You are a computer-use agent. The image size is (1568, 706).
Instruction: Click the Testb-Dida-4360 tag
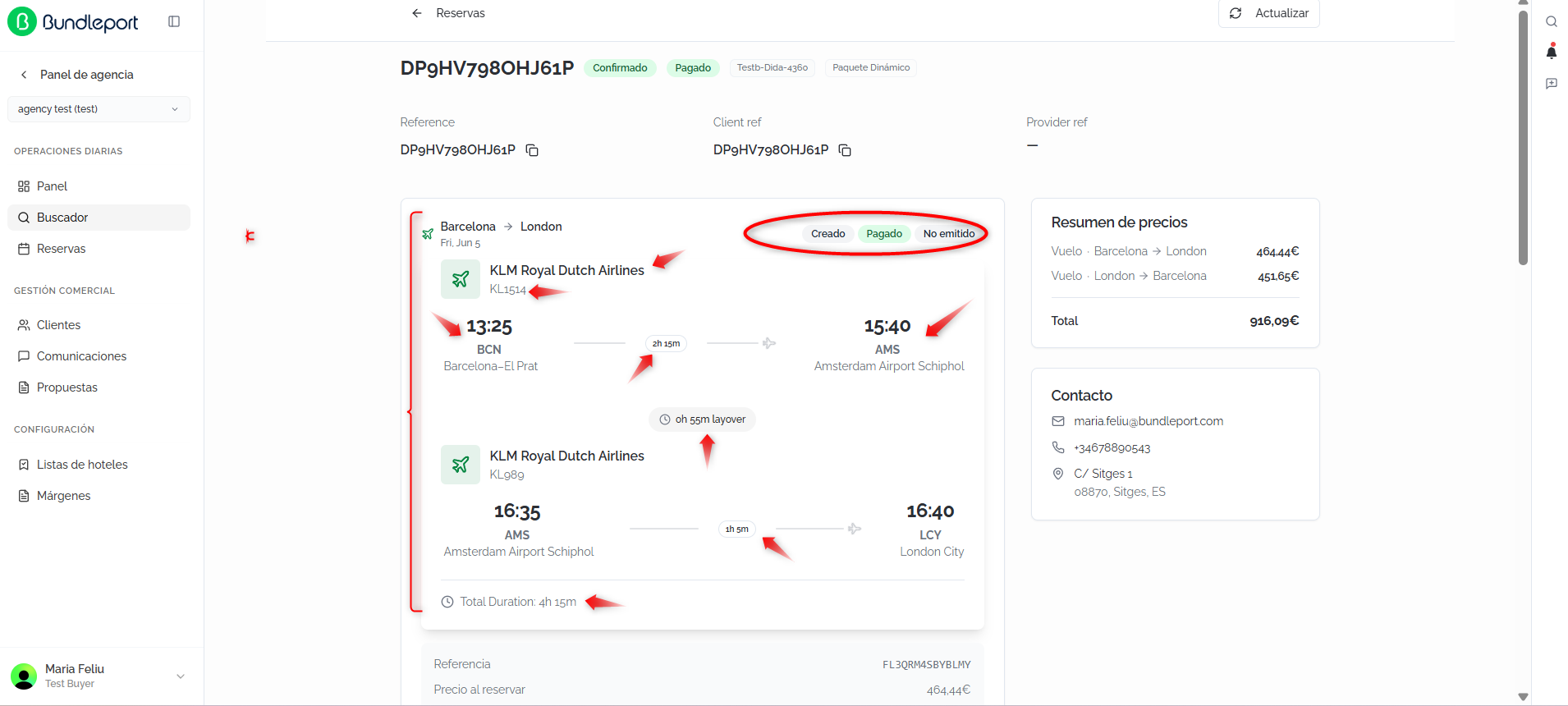click(772, 68)
